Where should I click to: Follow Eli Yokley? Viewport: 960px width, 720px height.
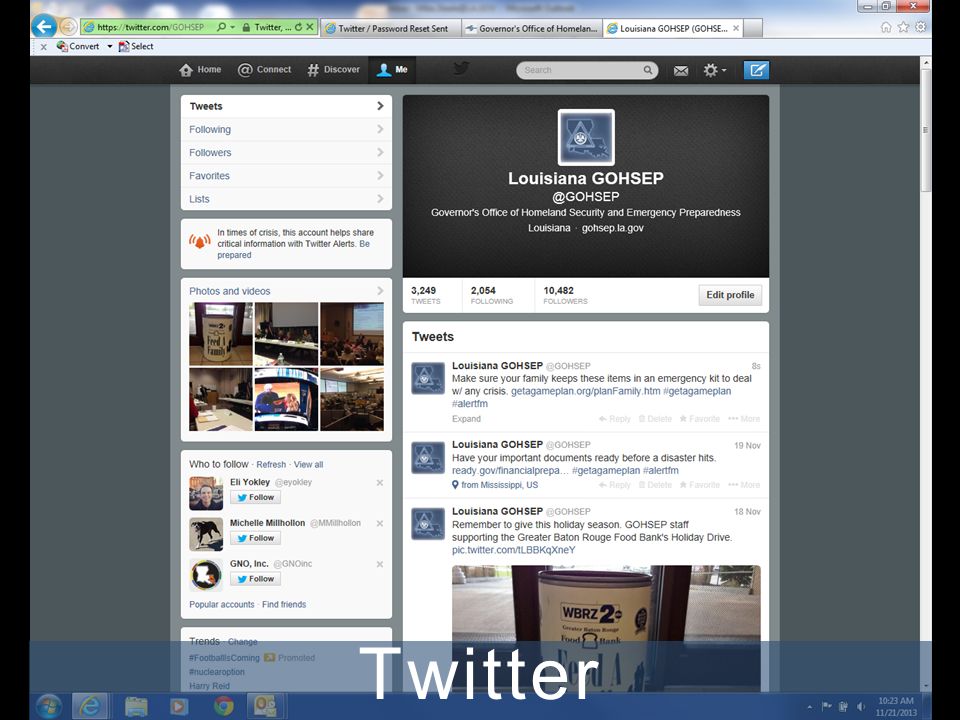[255, 497]
